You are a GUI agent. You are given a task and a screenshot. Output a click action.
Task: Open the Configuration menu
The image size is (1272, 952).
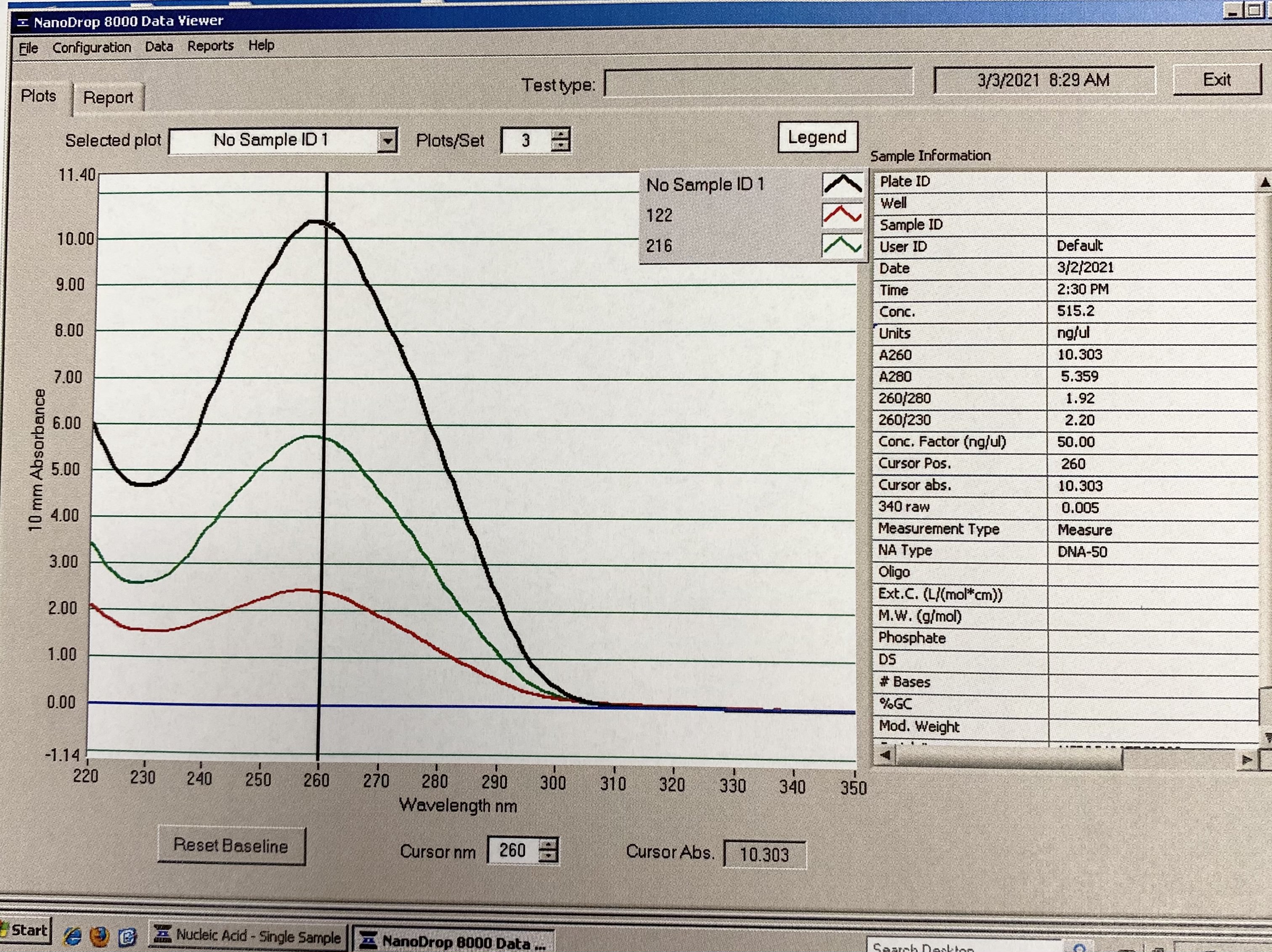point(91,47)
